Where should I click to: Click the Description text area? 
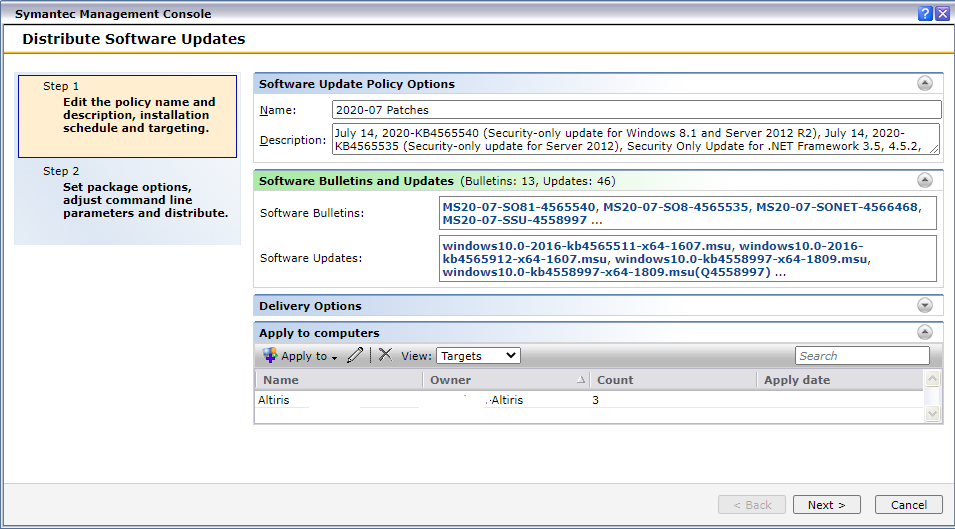tap(636, 139)
